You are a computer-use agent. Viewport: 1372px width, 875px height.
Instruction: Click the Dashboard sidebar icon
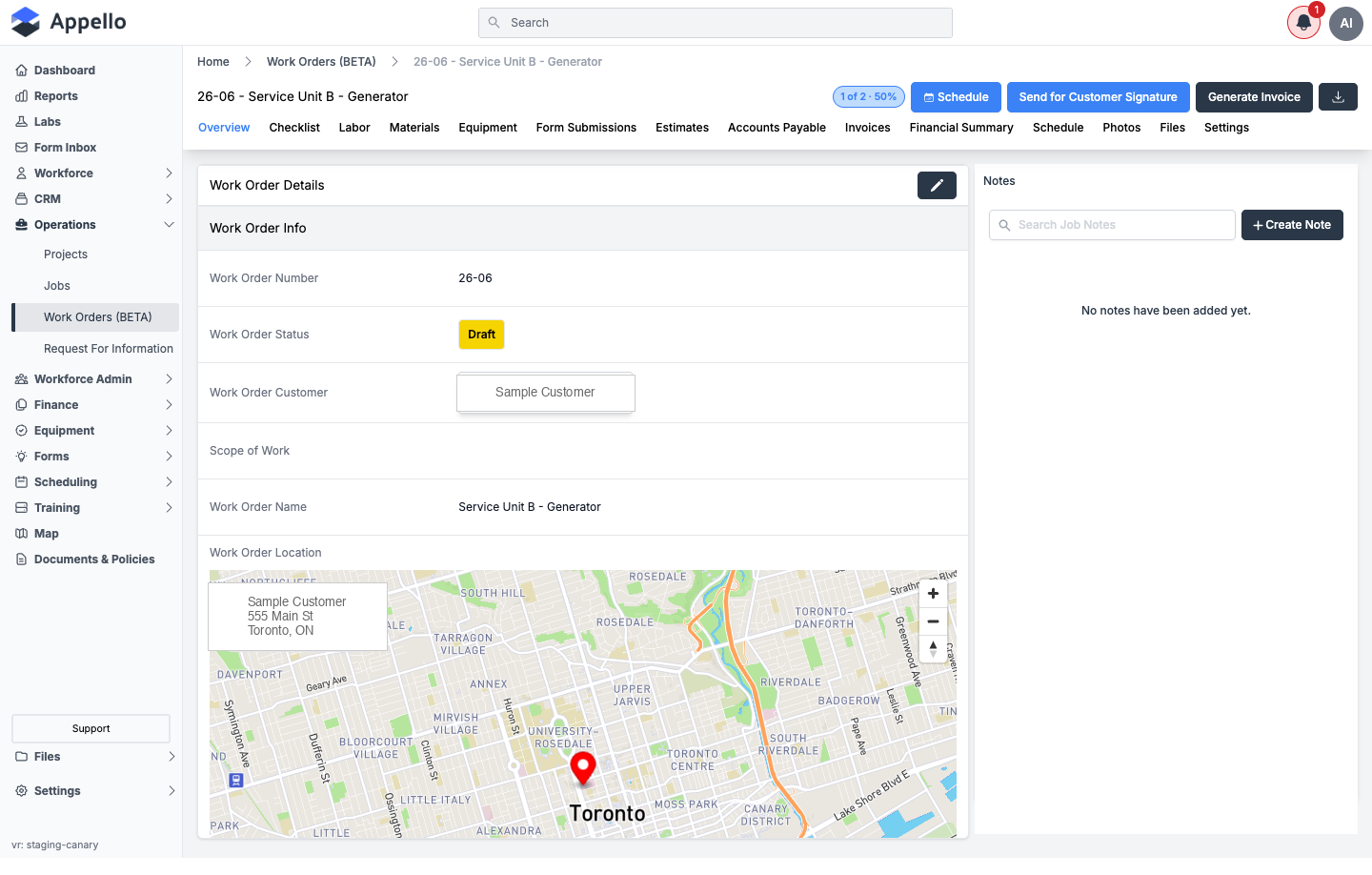[21, 71]
